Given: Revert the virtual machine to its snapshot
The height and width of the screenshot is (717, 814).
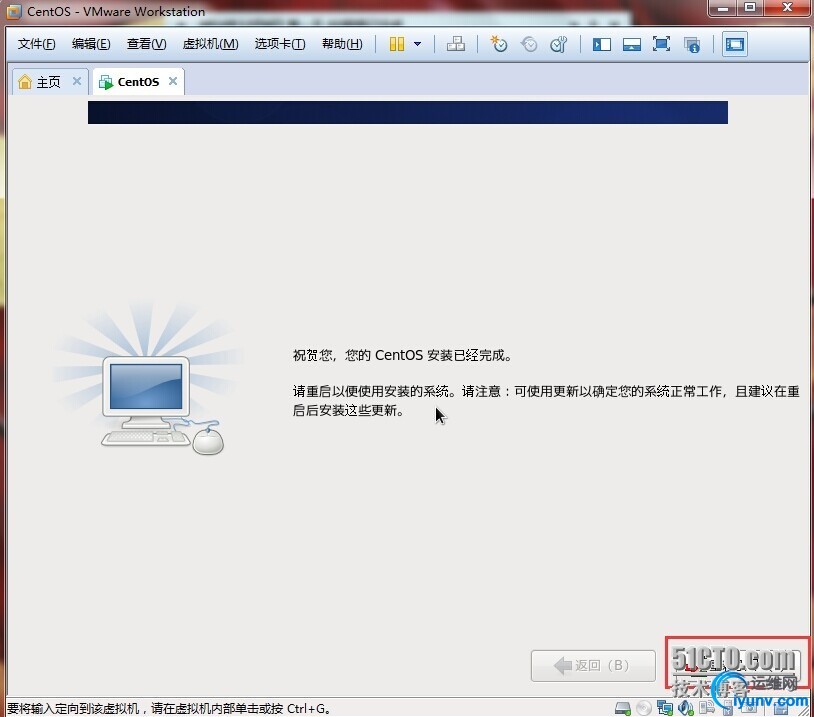Looking at the screenshot, I should pyautogui.click(x=529, y=44).
